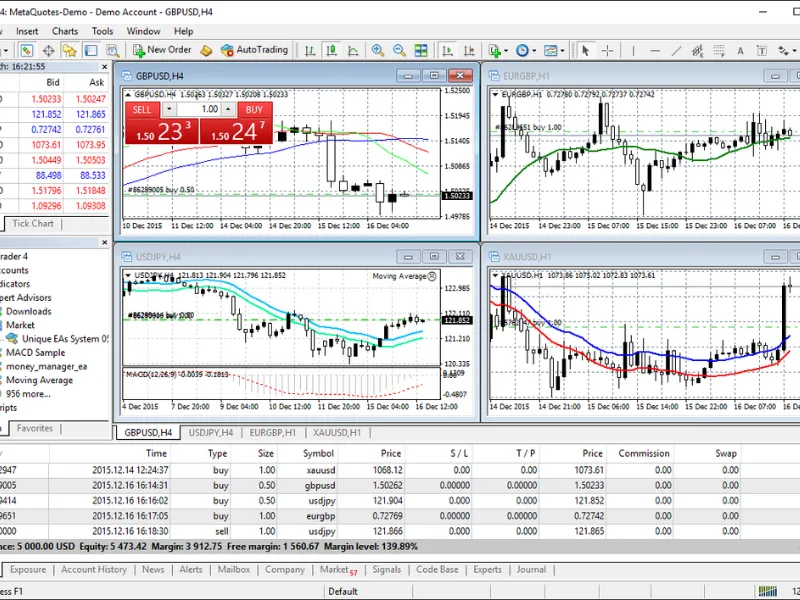Toggle the Market Watch panel icon
This screenshot has height=600, width=800.
(x=27, y=51)
